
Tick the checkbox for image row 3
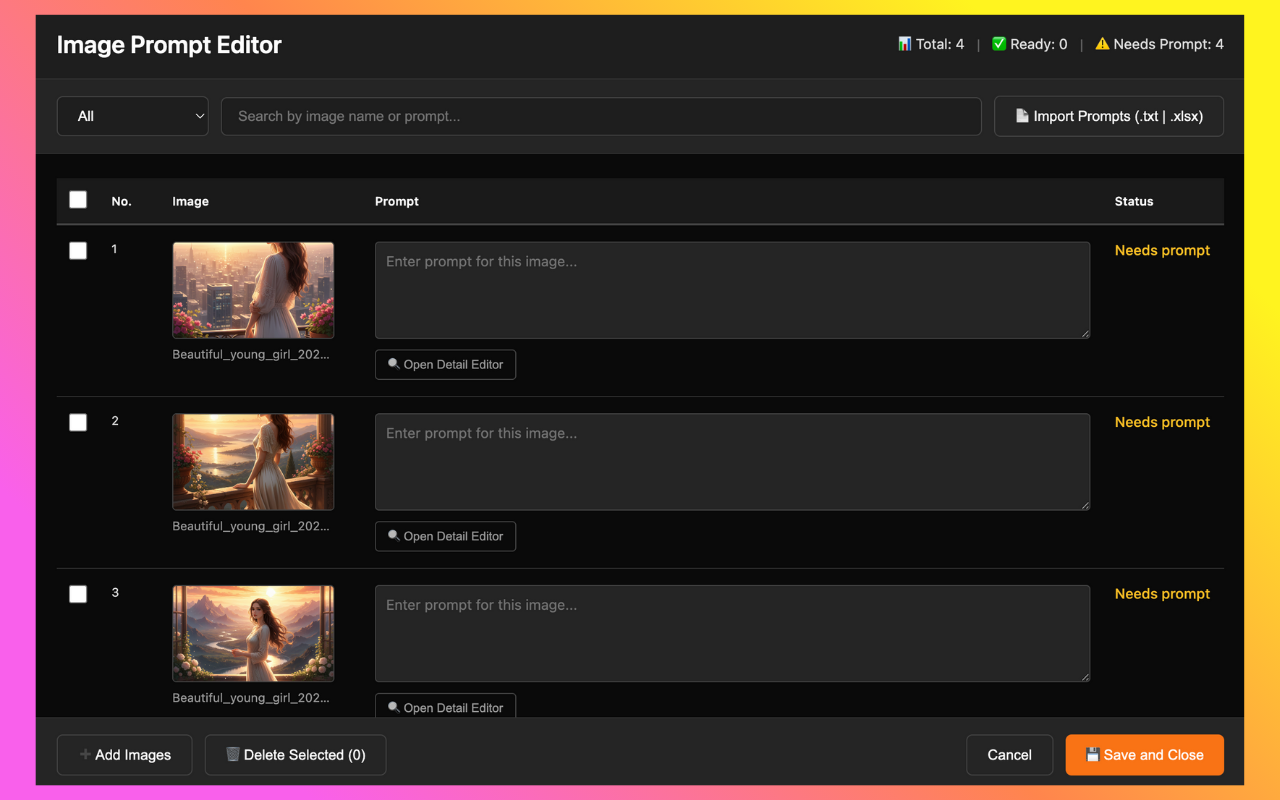point(78,595)
